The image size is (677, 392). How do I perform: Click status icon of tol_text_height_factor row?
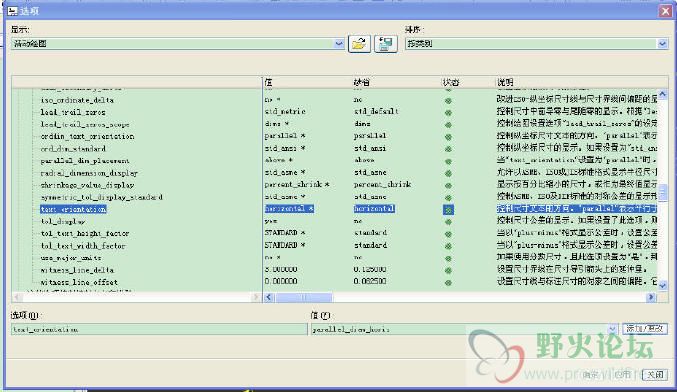(448, 234)
